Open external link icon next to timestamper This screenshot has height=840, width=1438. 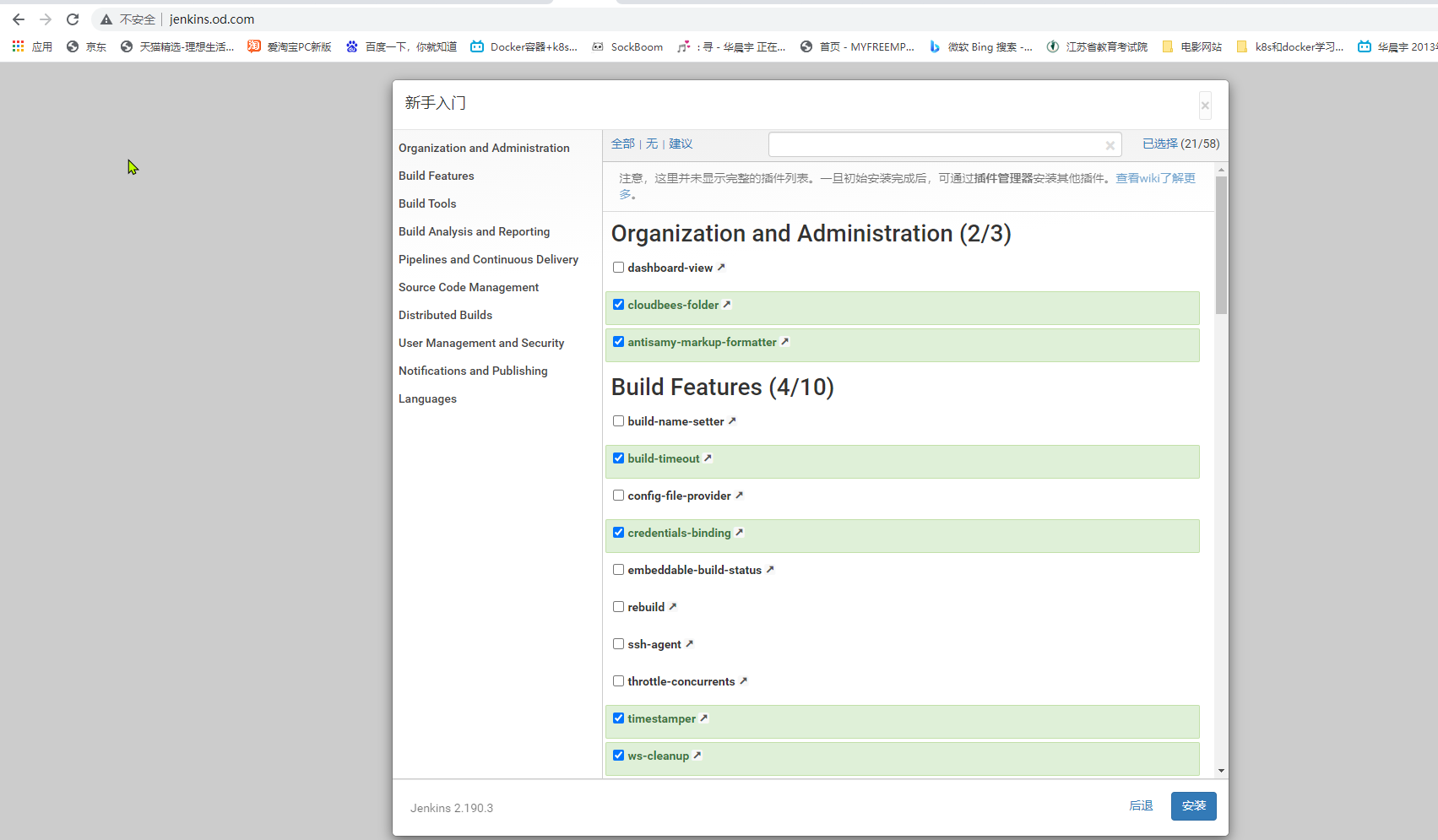point(704,718)
